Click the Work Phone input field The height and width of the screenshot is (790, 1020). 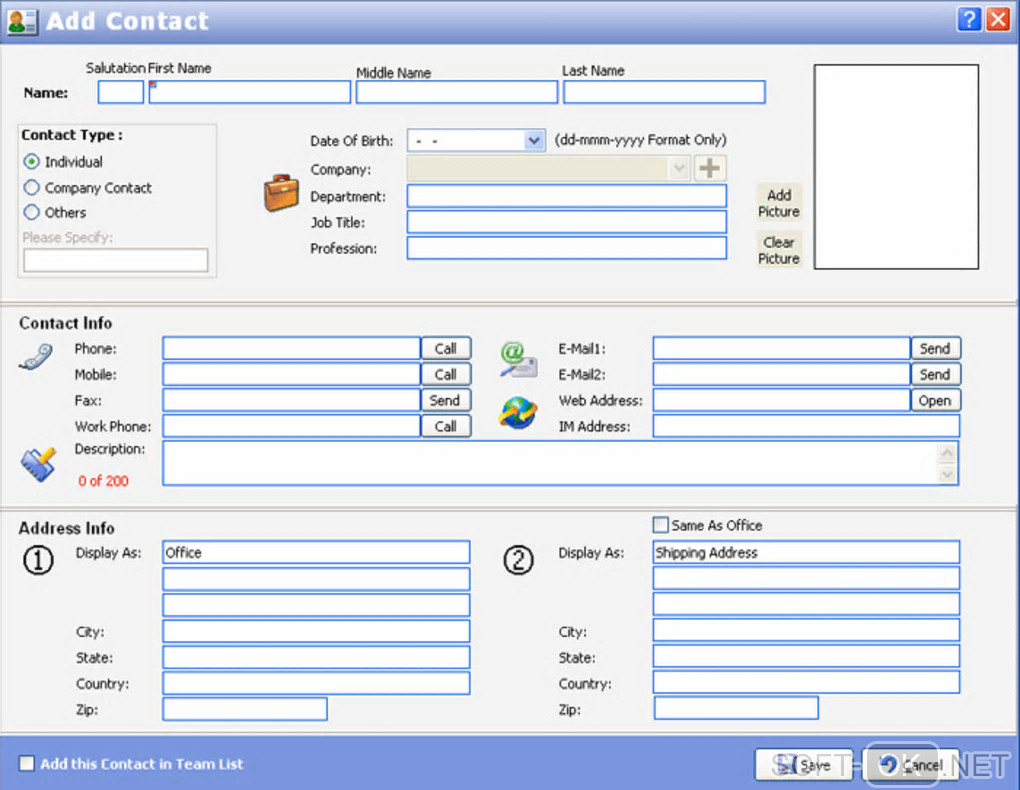[291, 426]
